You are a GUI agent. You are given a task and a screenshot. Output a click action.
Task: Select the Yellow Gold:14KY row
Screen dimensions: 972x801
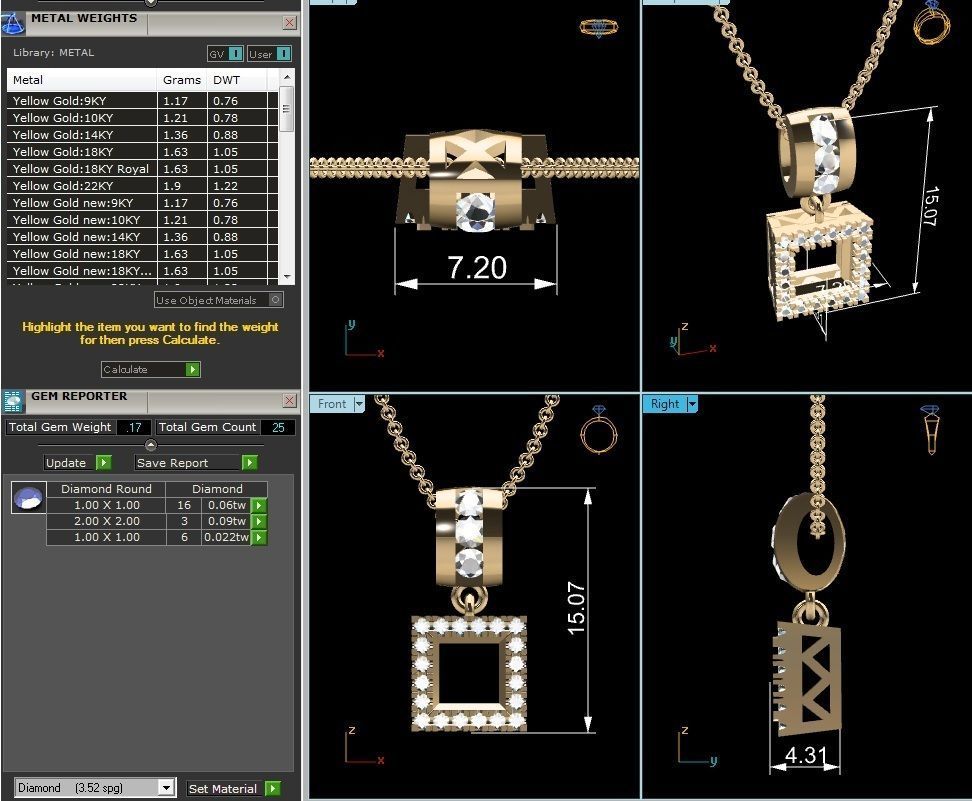coord(143,135)
